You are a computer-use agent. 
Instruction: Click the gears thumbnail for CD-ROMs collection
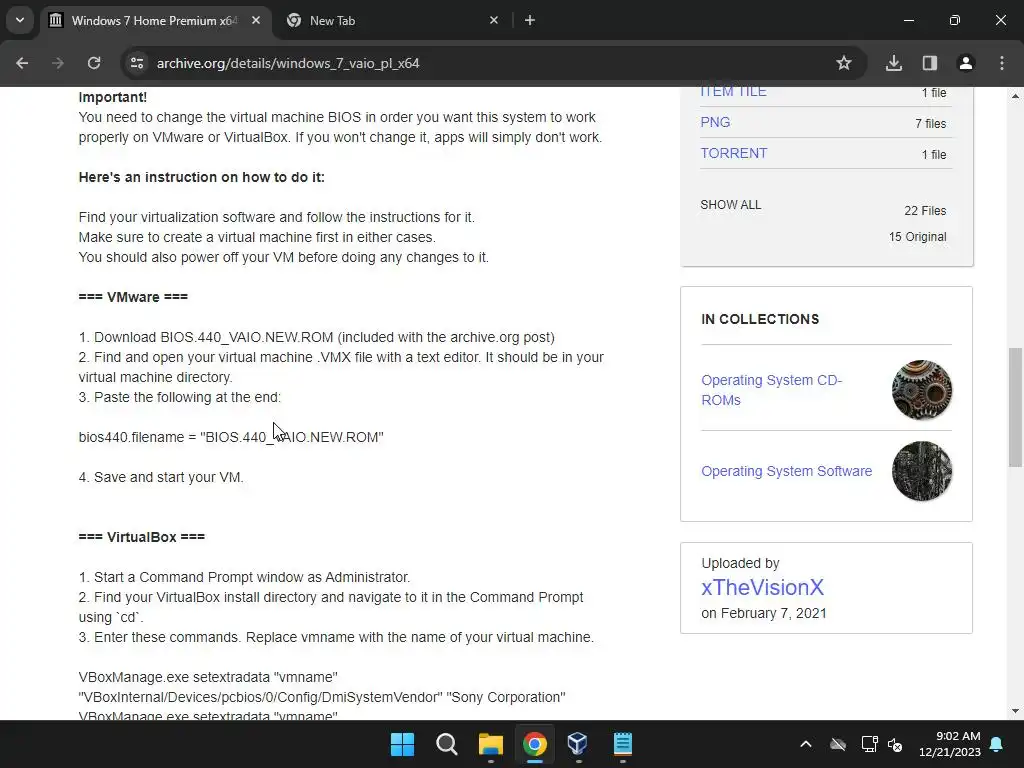click(x=921, y=390)
